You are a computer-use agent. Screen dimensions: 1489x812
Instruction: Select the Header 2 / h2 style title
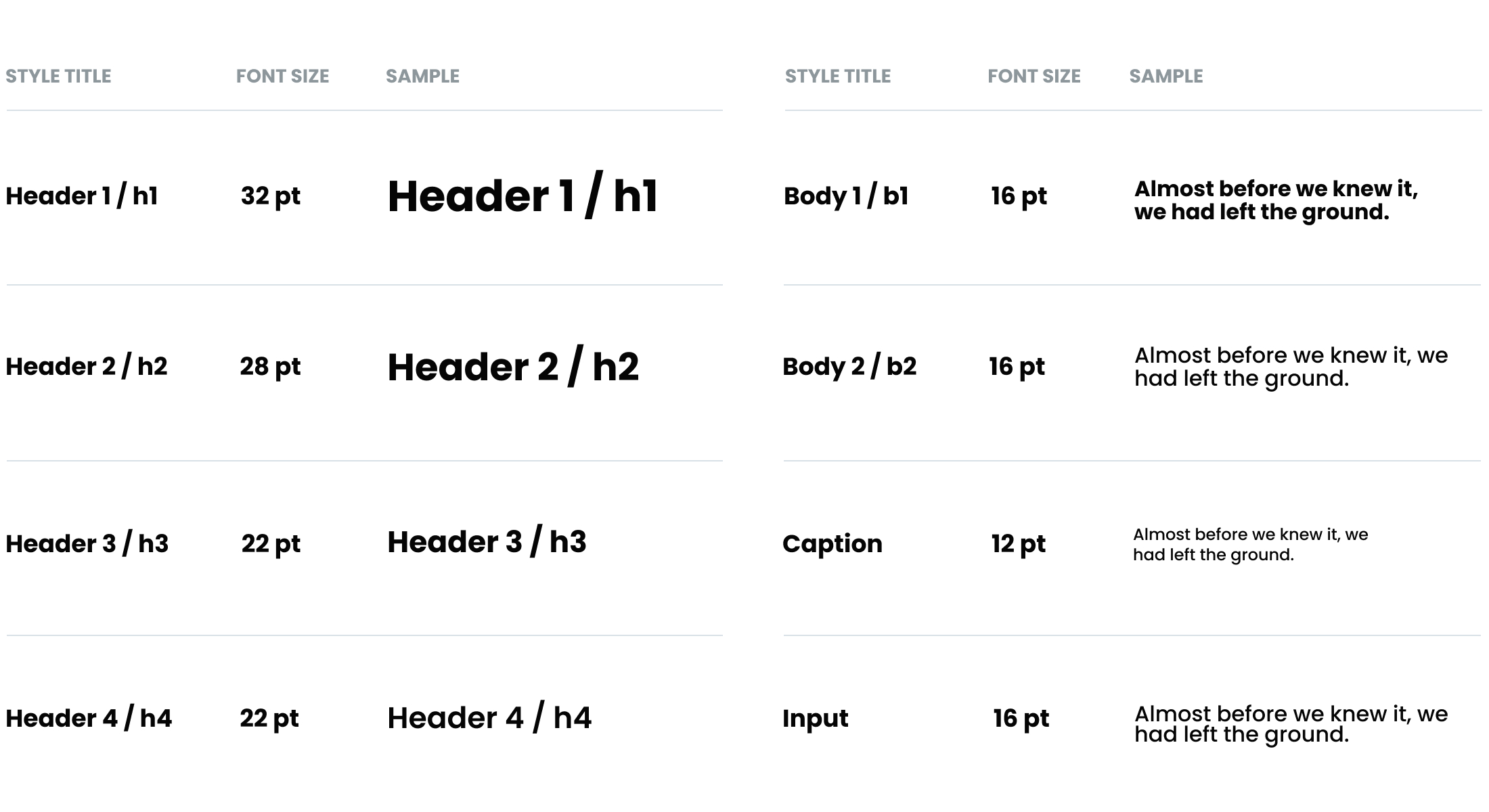tap(86, 367)
